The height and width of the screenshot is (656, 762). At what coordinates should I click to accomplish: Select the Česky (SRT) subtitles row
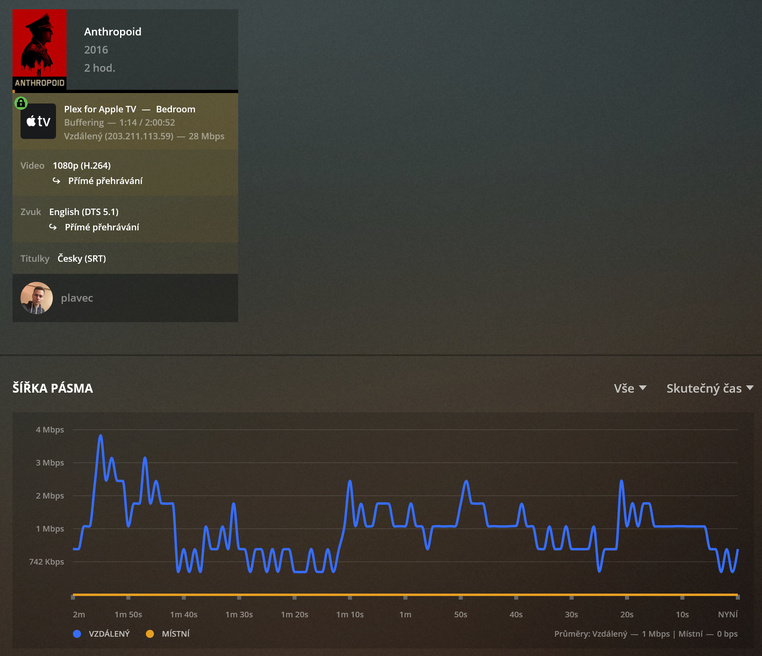coord(125,259)
